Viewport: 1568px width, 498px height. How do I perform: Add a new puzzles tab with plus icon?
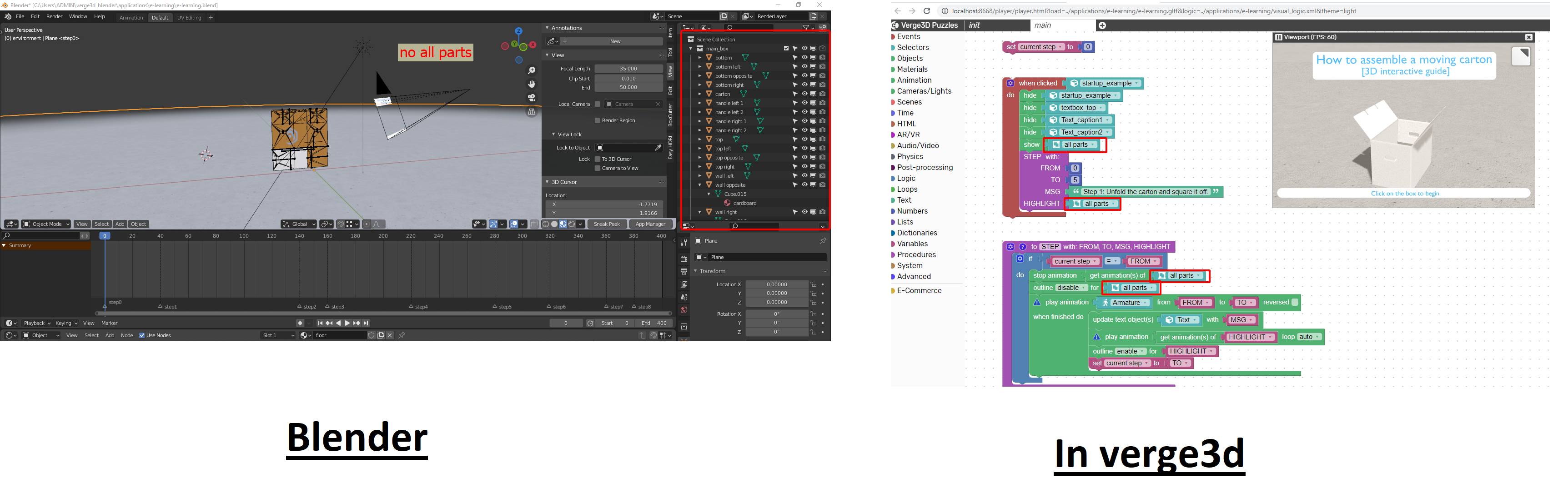click(1102, 25)
